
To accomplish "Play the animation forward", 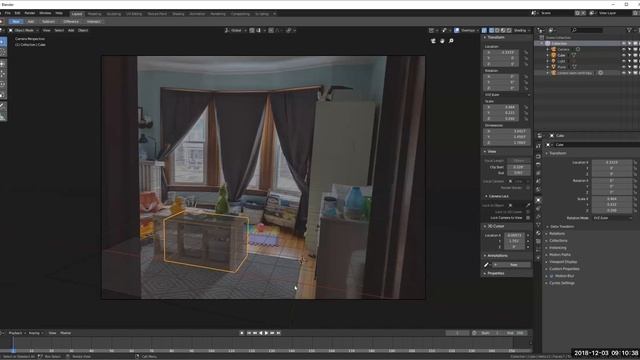I will 267,333.
